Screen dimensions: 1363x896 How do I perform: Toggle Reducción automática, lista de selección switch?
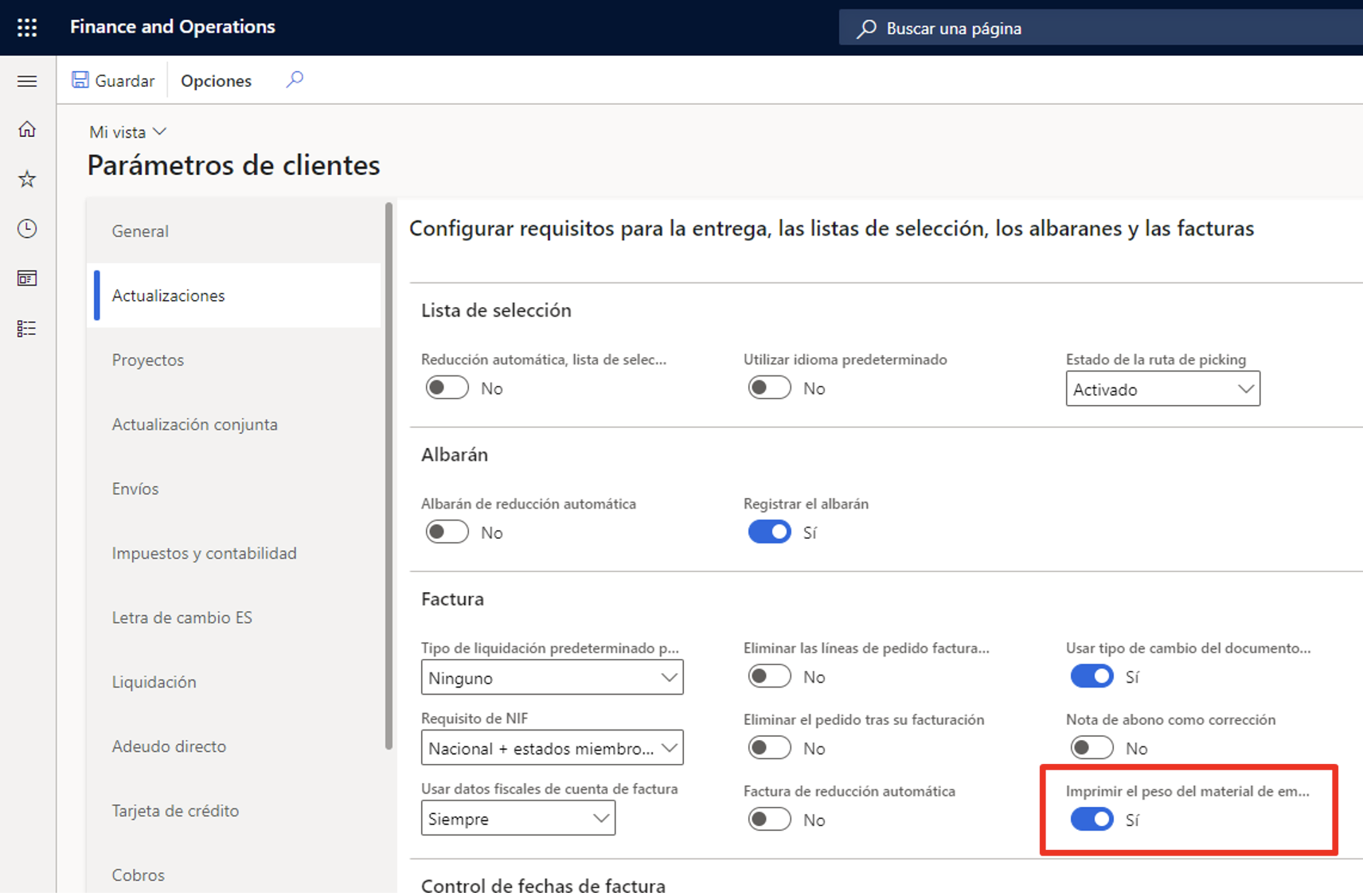pyautogui.click(x=447, y=388)
